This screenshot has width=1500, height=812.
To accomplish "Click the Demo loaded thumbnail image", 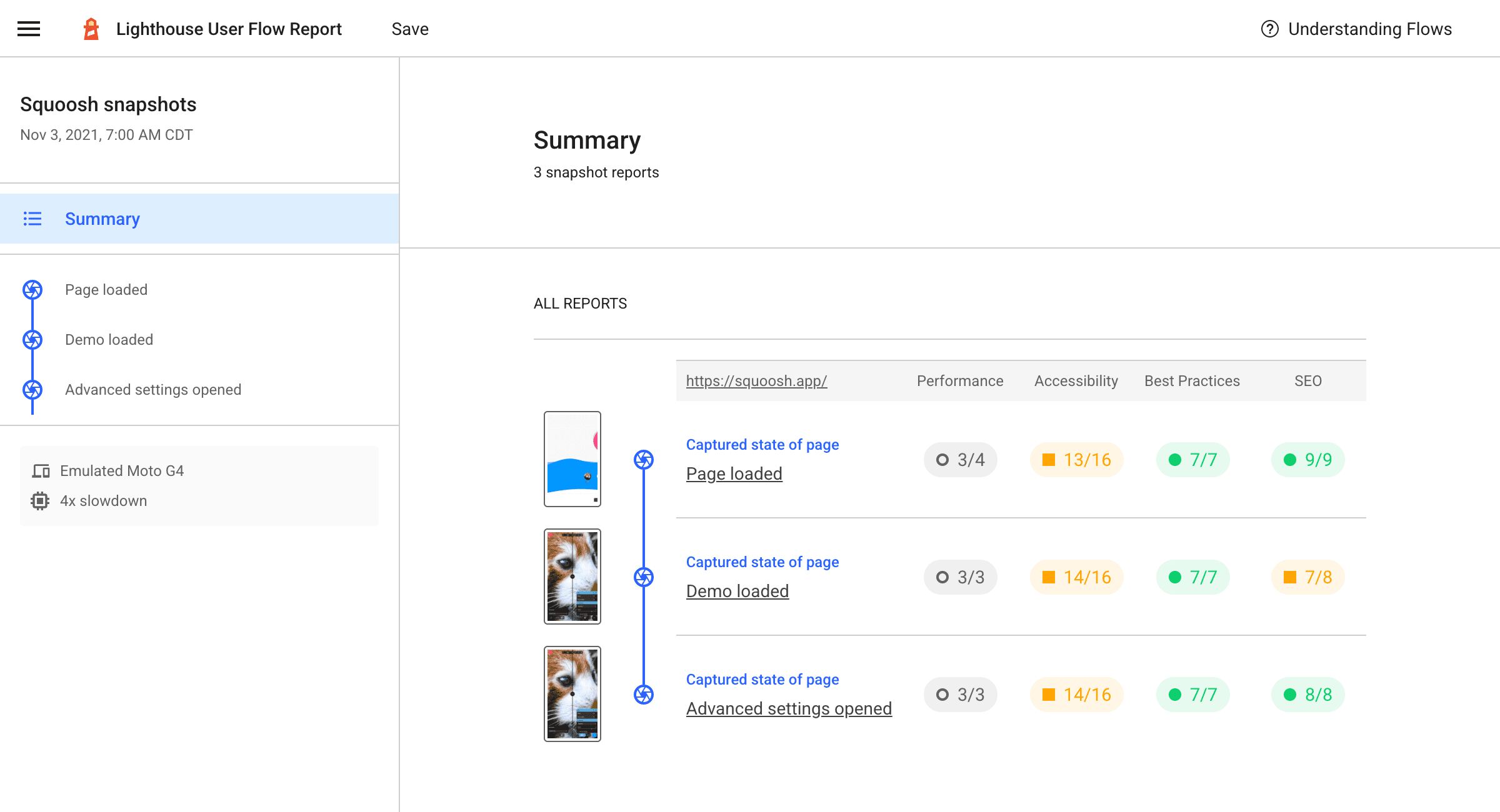I will coord(572,576).
